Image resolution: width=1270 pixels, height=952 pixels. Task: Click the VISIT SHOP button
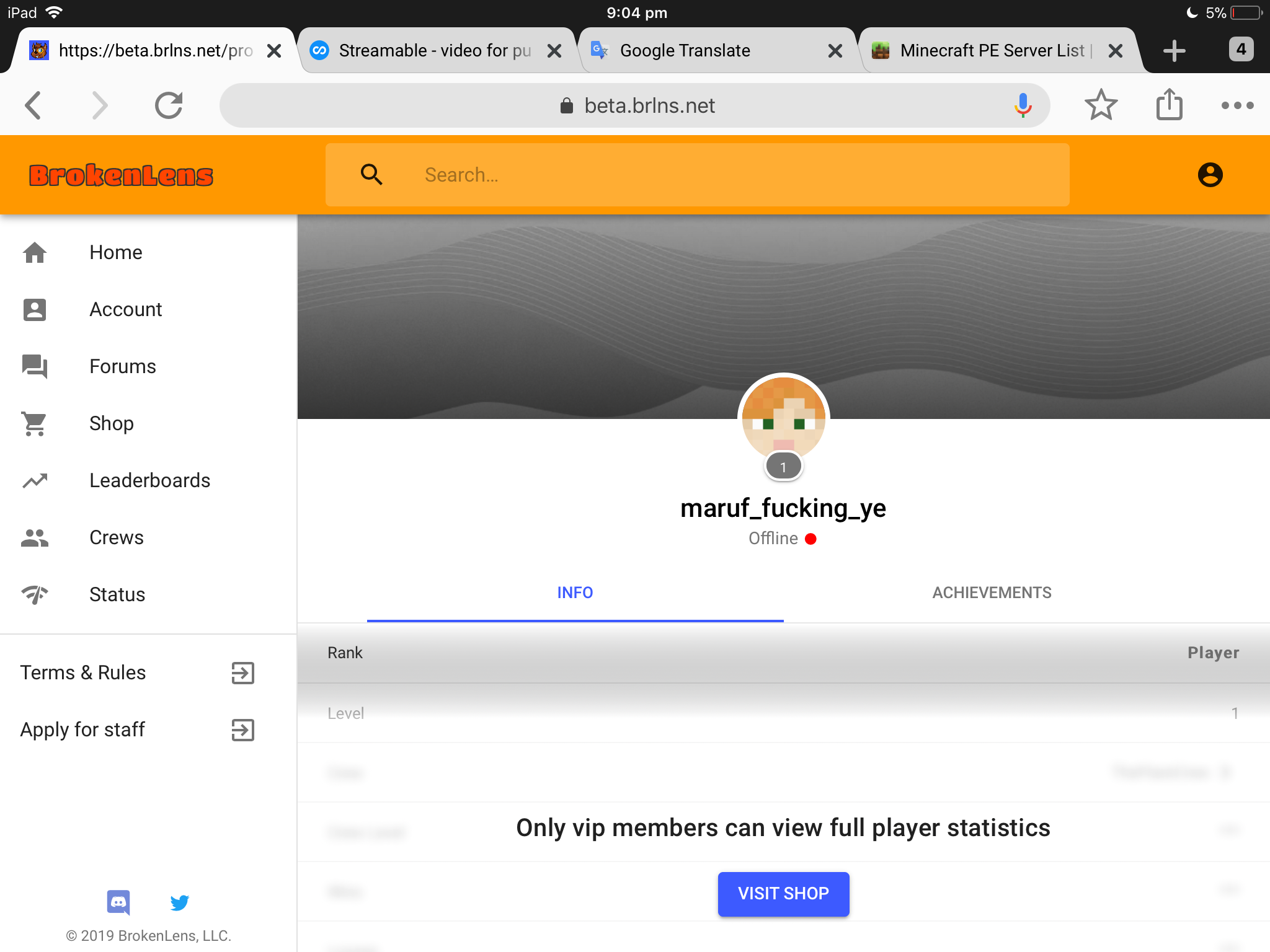(783, 894)
